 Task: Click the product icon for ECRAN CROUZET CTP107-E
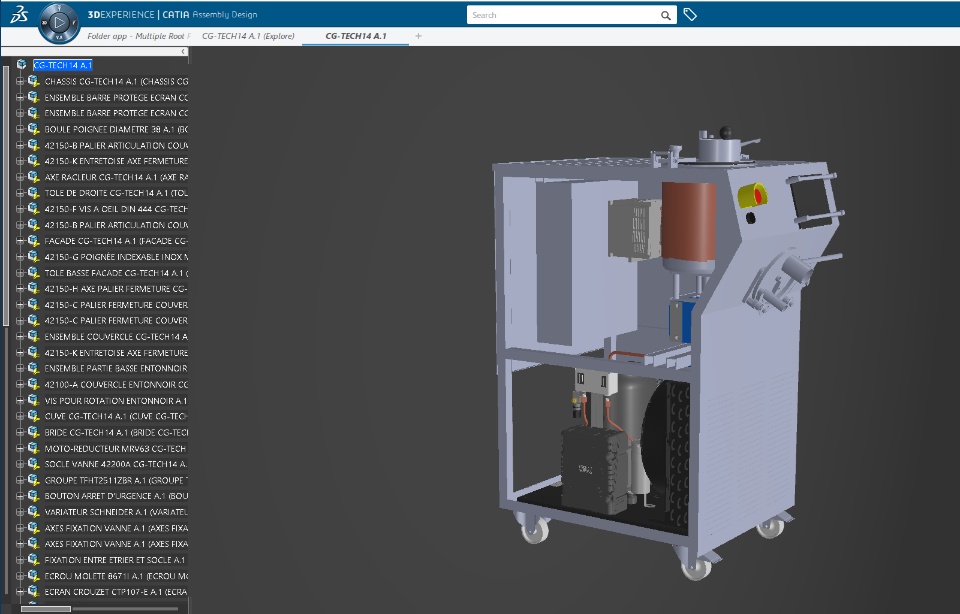[x=34, y=591]
